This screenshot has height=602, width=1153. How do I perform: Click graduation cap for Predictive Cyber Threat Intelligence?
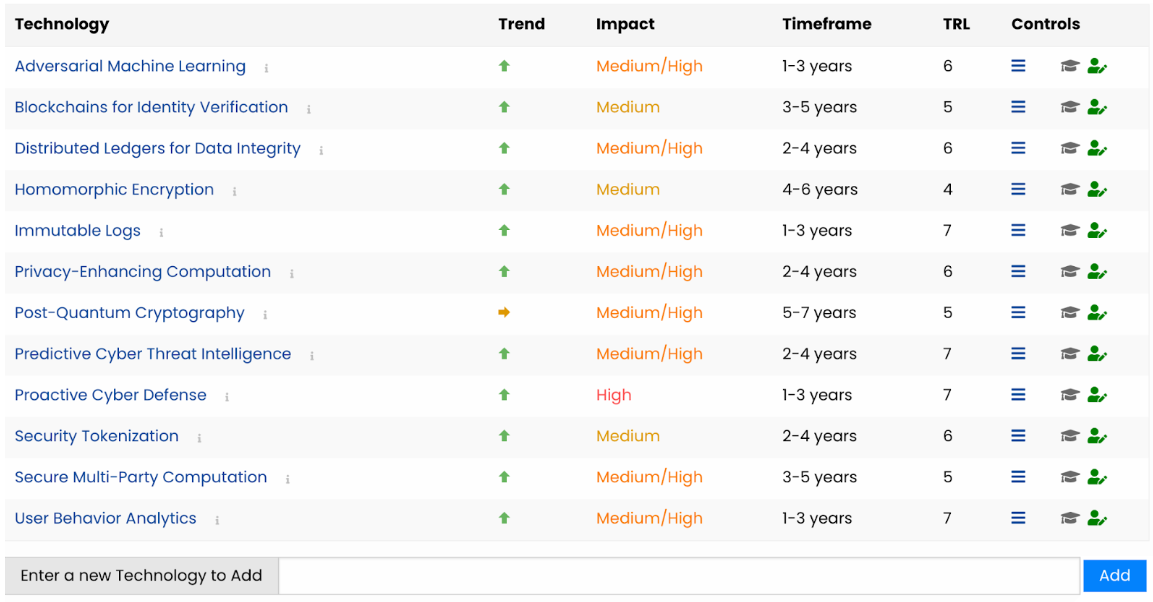pyautogui.click(x=1069, y=354)
